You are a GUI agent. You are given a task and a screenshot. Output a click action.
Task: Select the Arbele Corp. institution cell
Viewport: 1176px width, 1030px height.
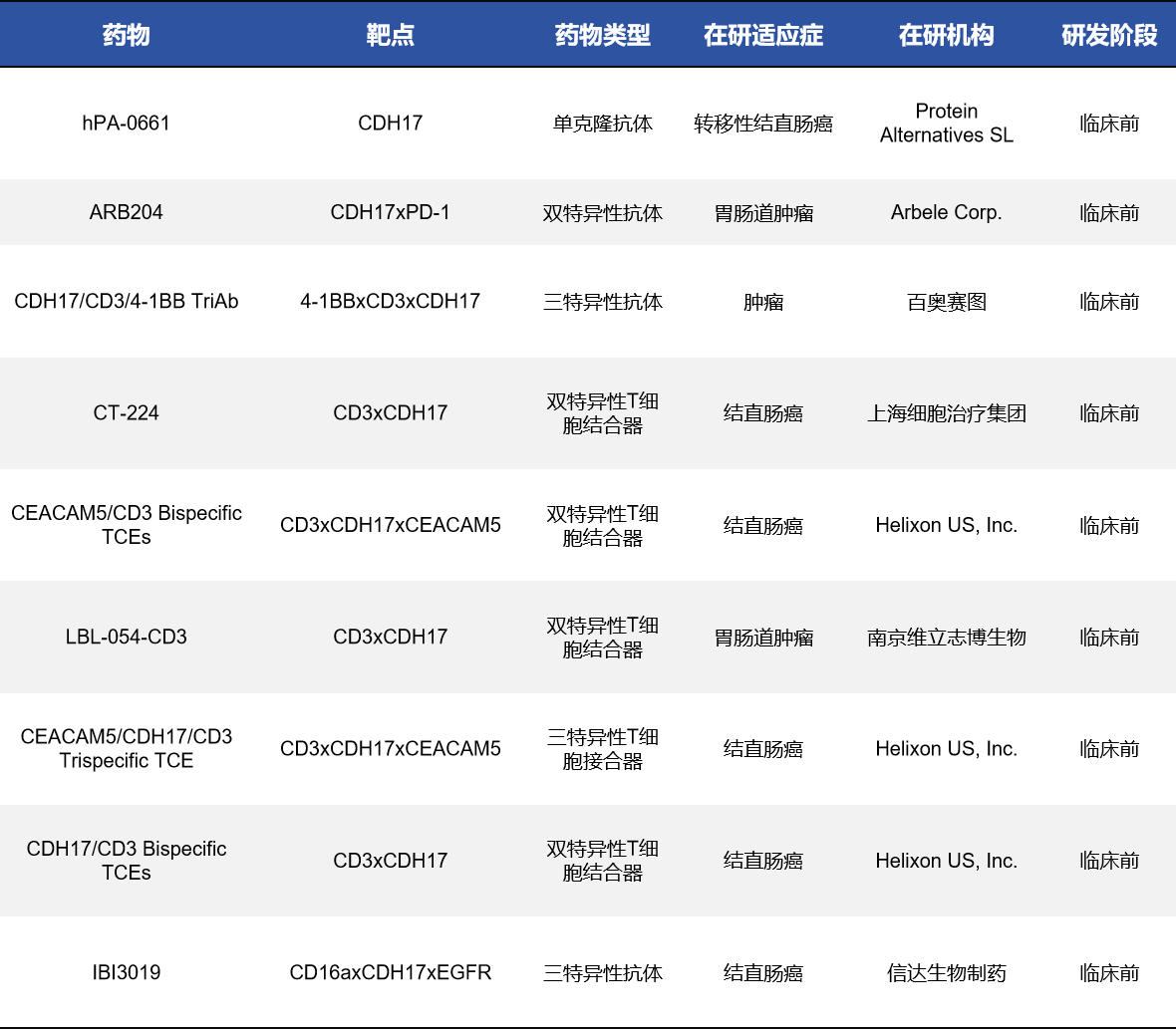(x=946, y=212)
